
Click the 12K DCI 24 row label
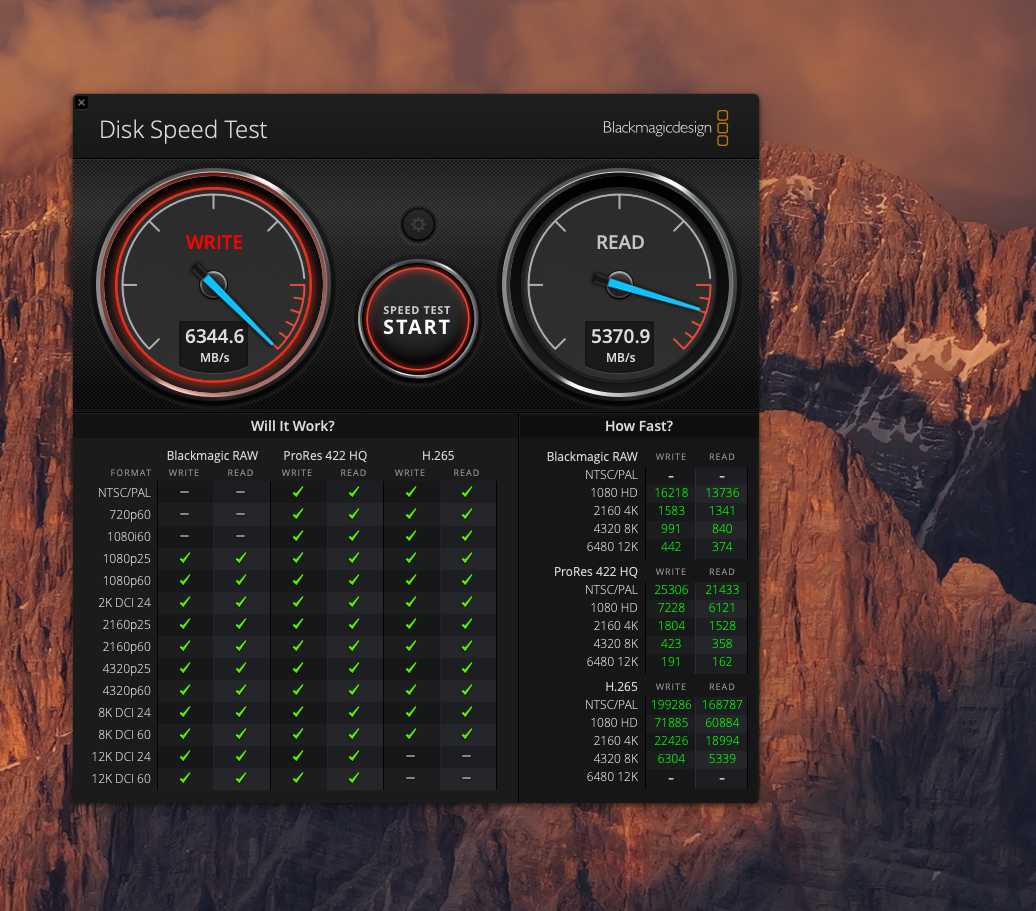point(121,756)
